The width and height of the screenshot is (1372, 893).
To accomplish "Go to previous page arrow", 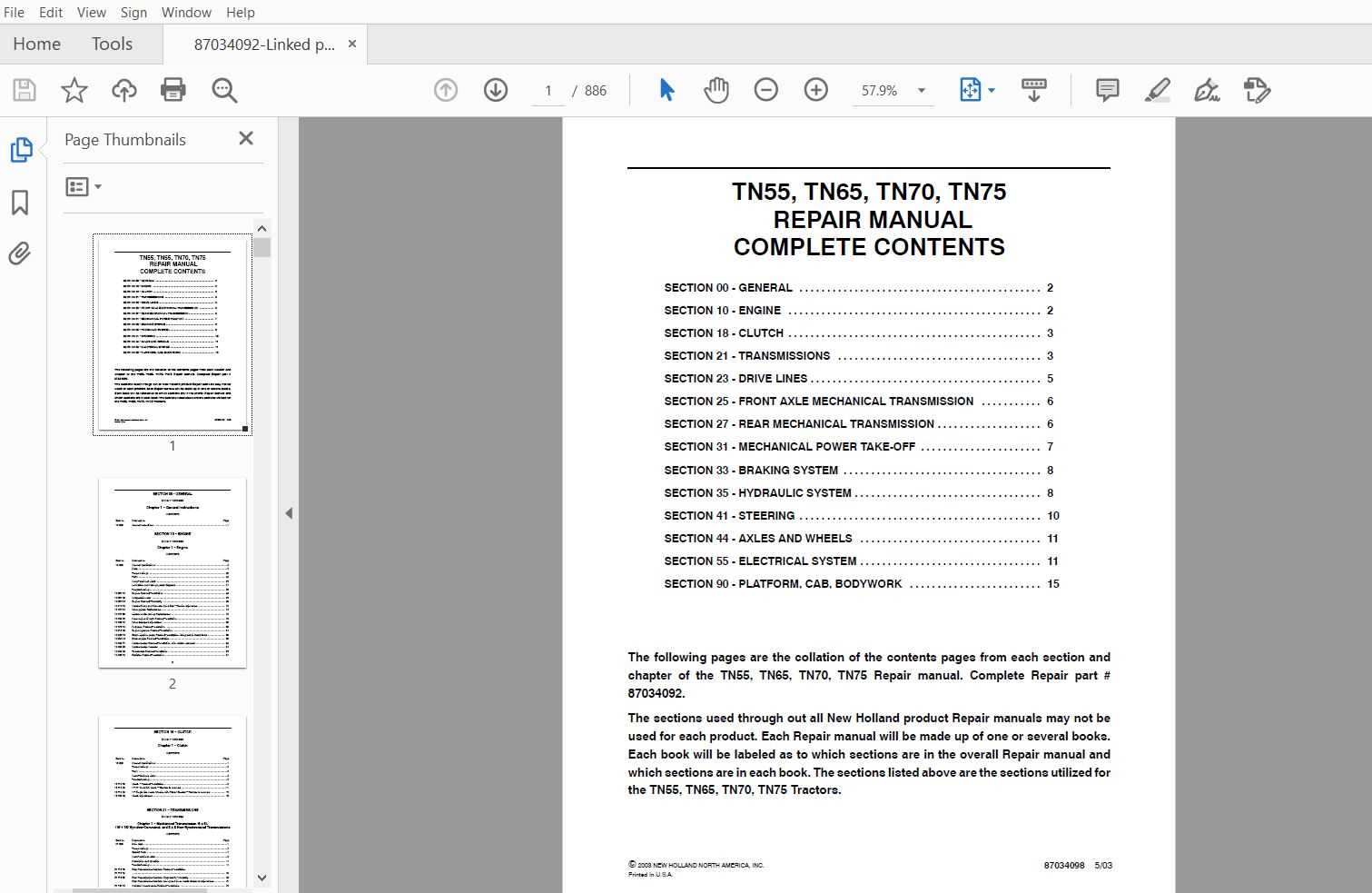I will click(x=446, y=90).
